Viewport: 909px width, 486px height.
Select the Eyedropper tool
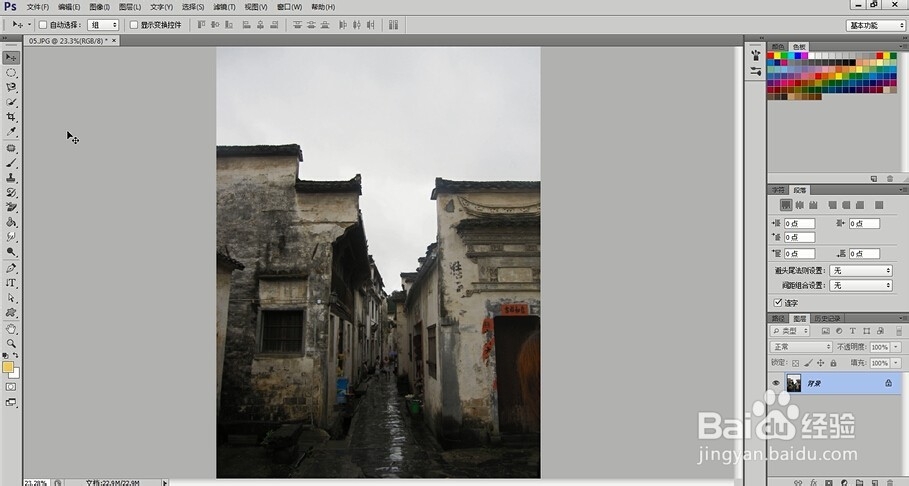pos(11,132)
